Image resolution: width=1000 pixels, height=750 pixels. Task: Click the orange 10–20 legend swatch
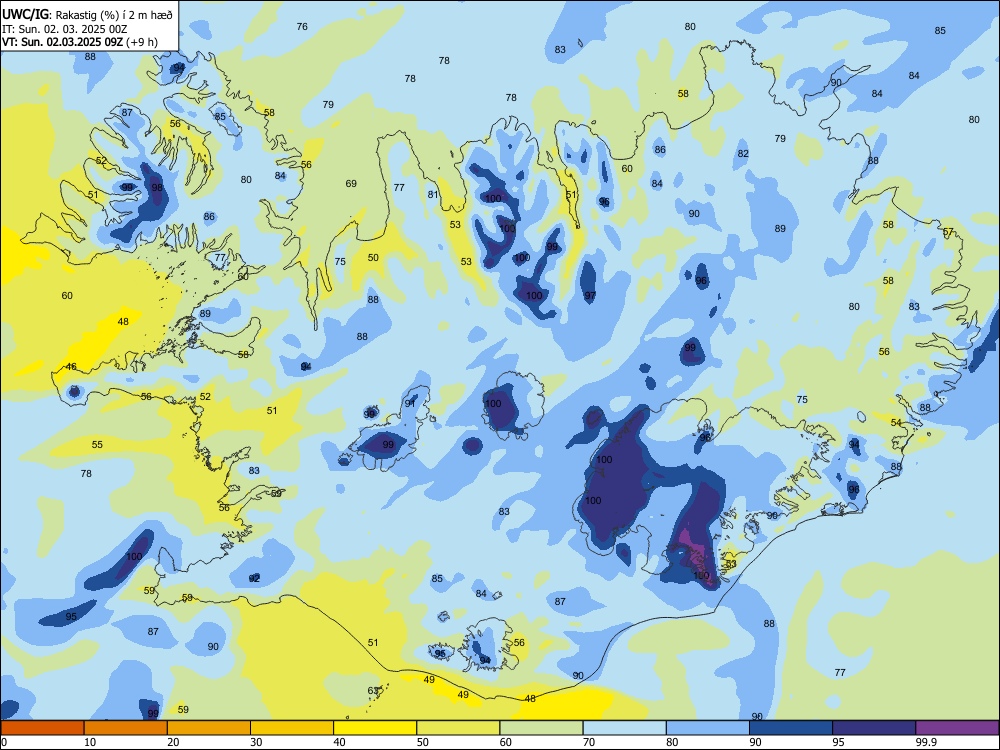click(126, 728)
